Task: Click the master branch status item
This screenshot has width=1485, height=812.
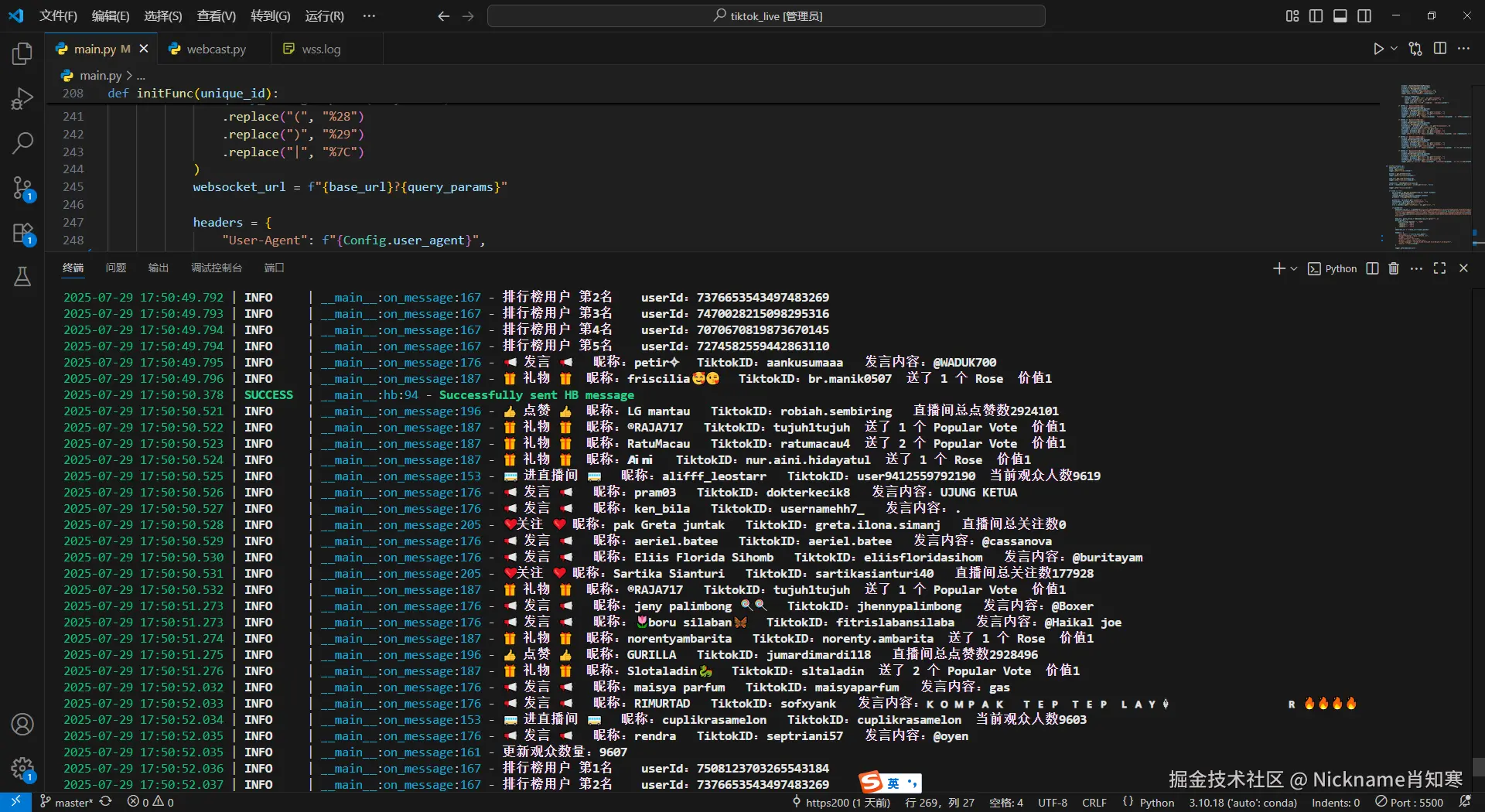Action: coord(67,803)
